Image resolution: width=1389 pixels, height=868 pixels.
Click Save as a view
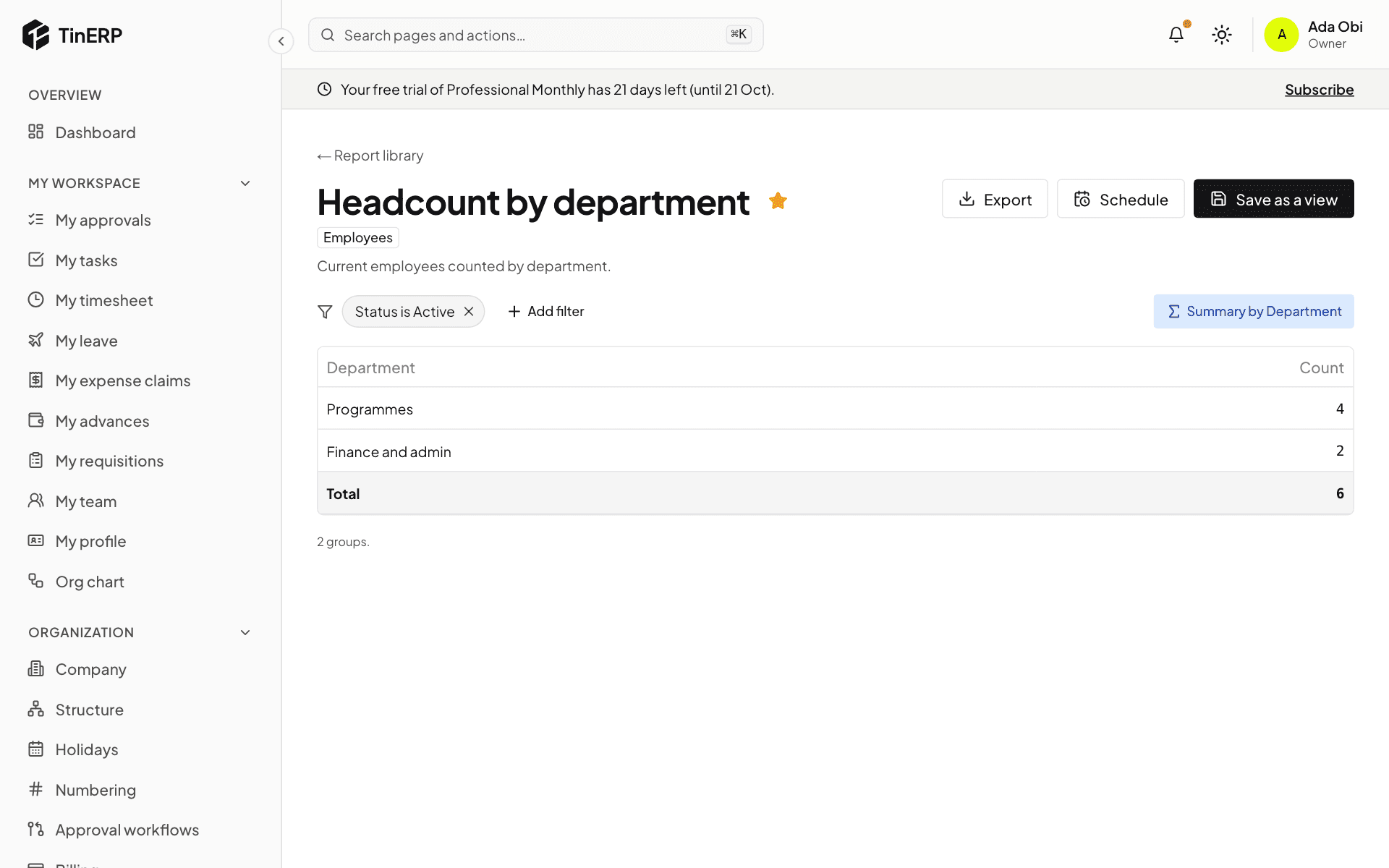click(x=1273, y=199)
